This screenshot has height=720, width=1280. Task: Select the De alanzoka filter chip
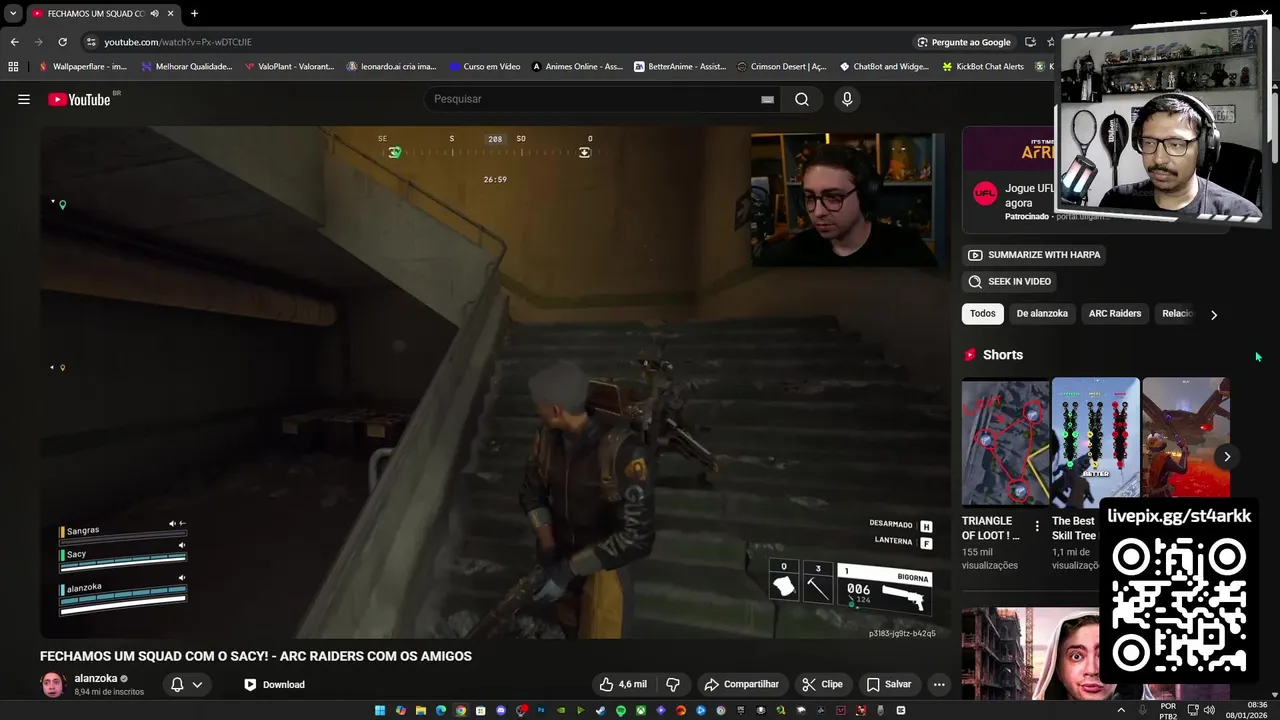pyautogui.click(x=1042, y=313)
